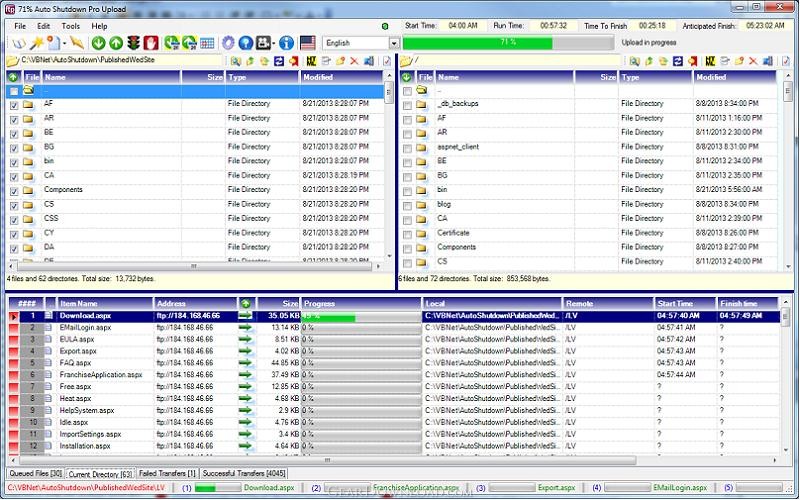The width and height of the screenshot is (800, 500).
Task: Sort local list by Modified column header
Action: coord(341,77)
